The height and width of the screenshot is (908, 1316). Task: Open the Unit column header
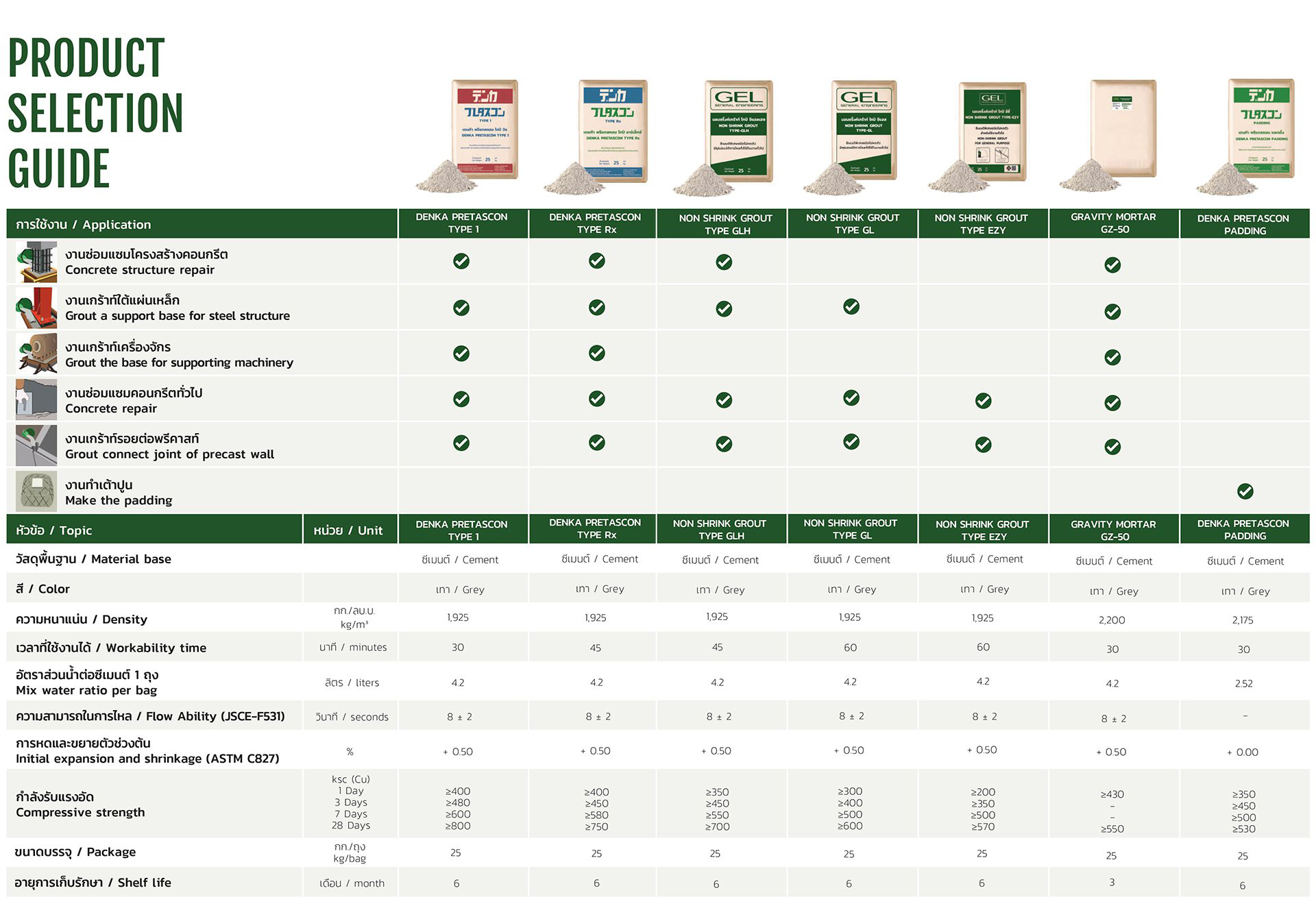click(350, 530)
